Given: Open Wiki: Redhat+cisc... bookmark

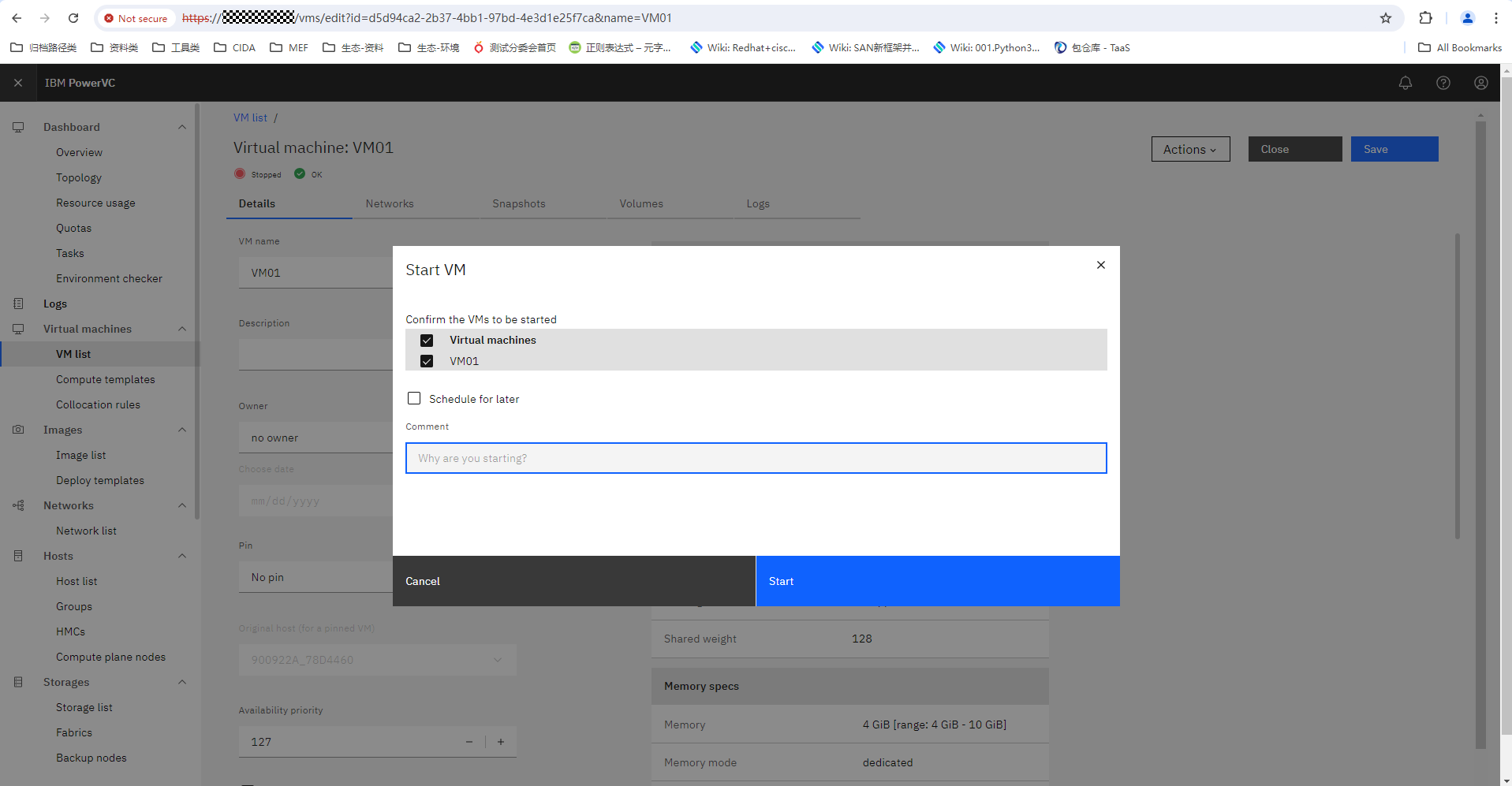Looking at the screenshot, I should [743, 47].
